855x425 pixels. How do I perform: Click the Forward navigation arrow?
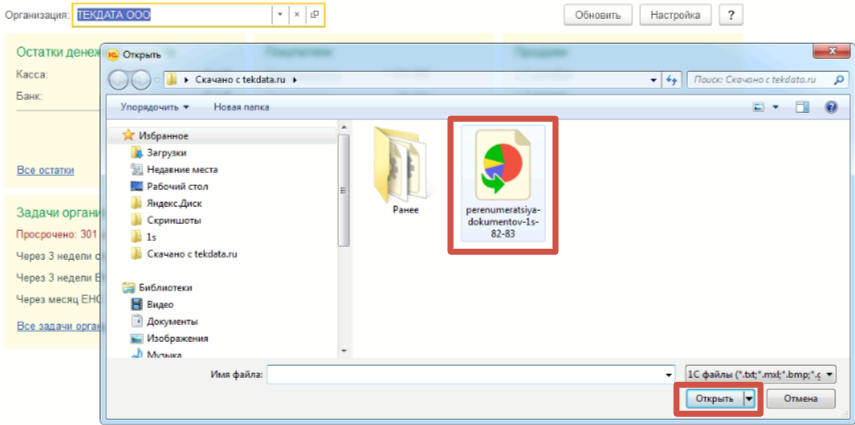[141, 80]
